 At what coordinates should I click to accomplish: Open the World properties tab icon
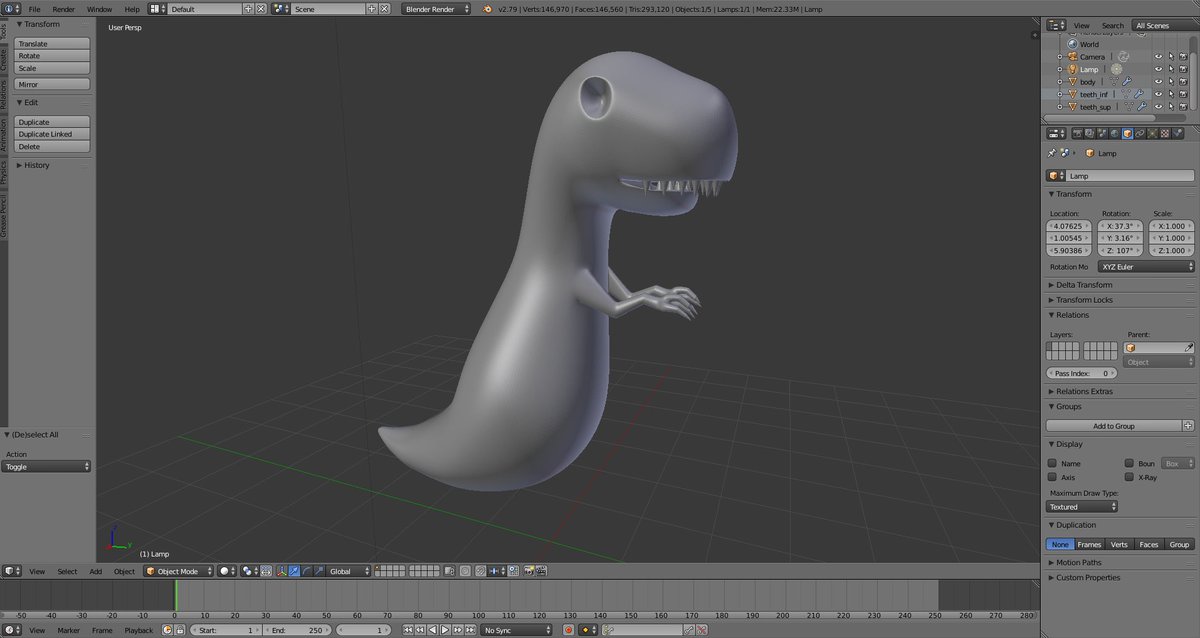pyautogui.click(x=1114, y=133)
